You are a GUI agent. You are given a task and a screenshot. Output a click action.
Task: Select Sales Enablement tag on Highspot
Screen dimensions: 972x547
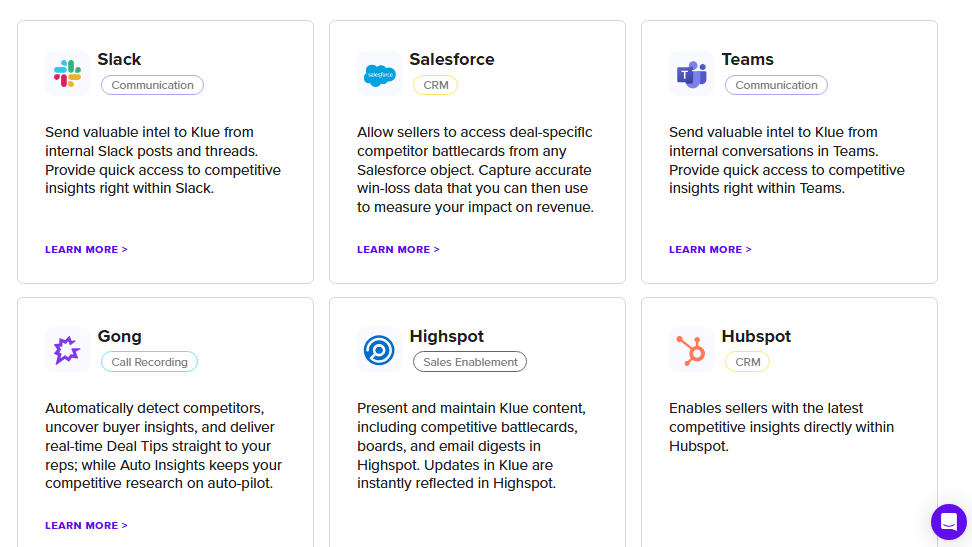pyautogui.click(x=470, y=362)
